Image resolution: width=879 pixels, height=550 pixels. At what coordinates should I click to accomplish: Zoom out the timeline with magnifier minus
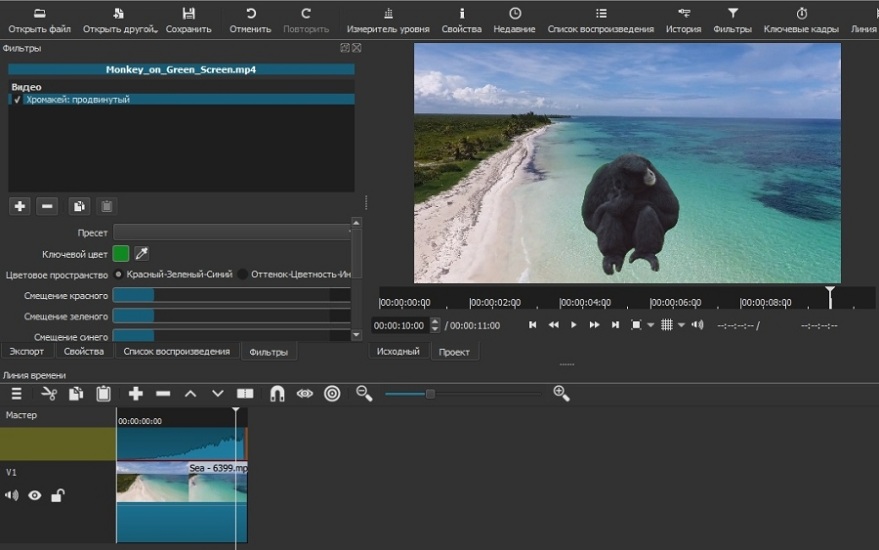coord(364,394)
